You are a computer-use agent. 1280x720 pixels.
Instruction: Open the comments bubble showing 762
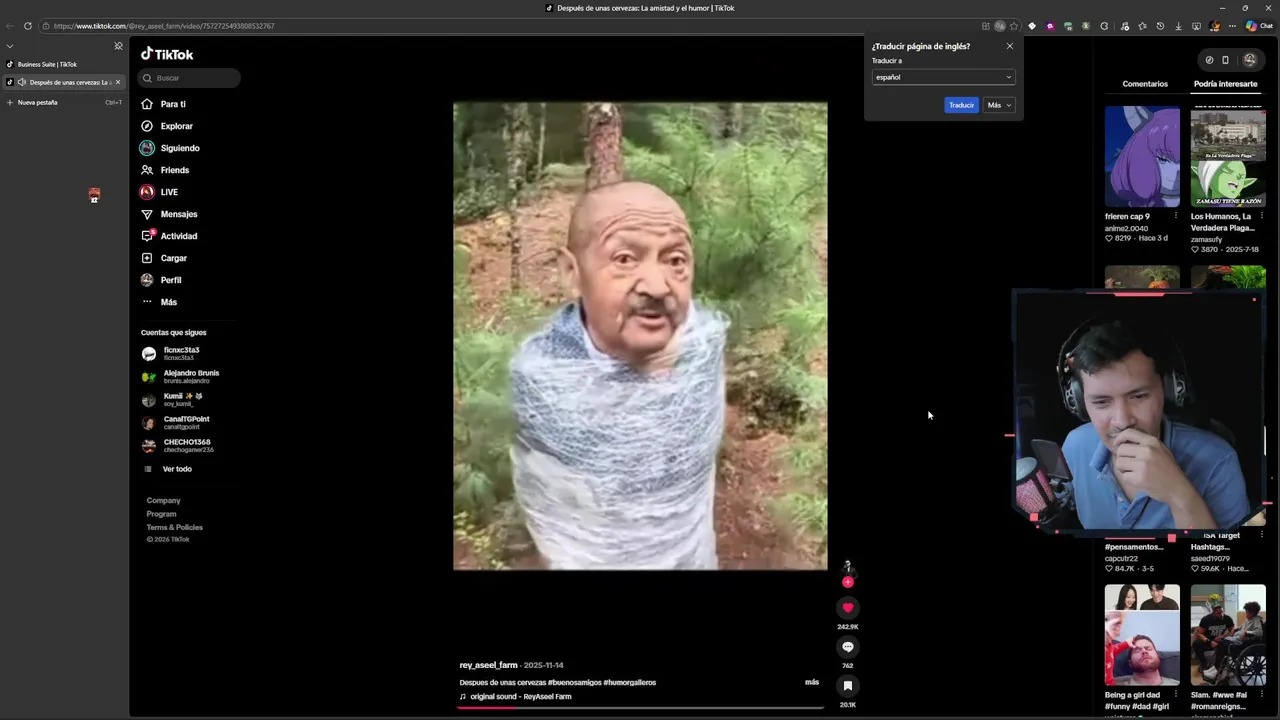[x=847, y=647]
